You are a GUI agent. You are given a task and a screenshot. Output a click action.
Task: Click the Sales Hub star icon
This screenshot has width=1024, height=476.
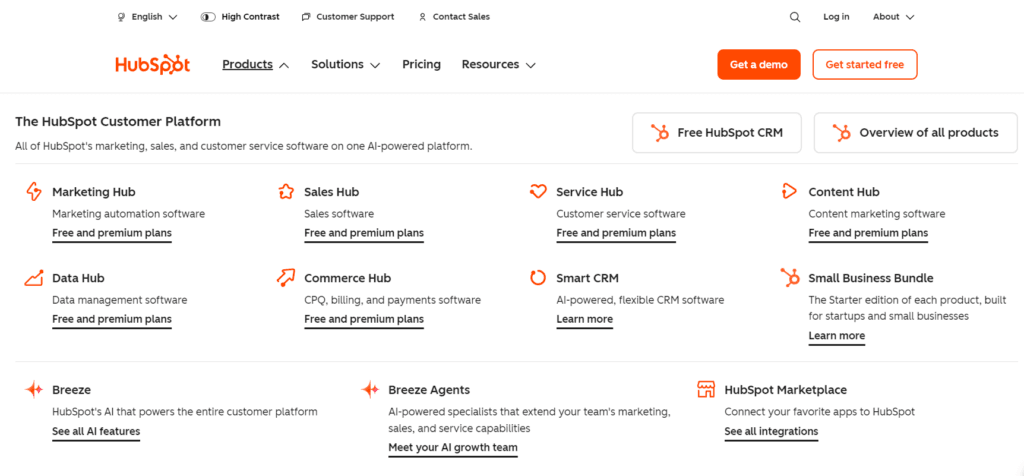[x=285, y=192]
